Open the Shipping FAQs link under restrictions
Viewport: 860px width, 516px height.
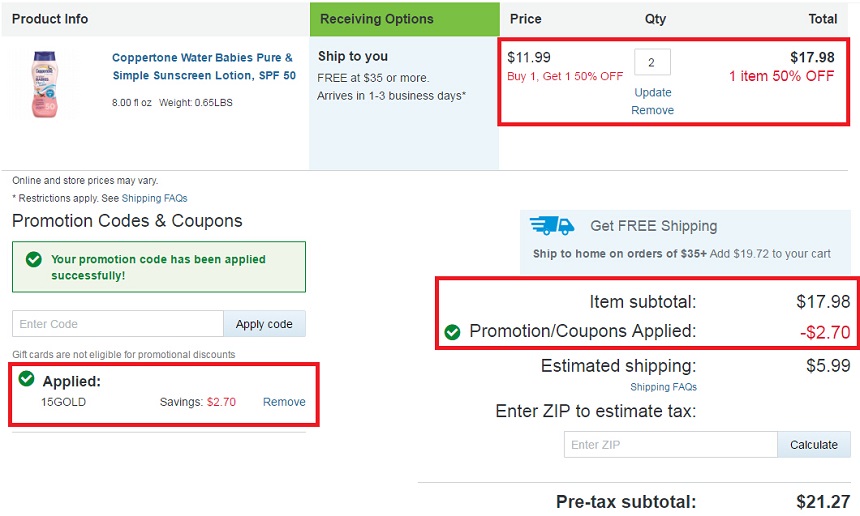pos(154,198)
